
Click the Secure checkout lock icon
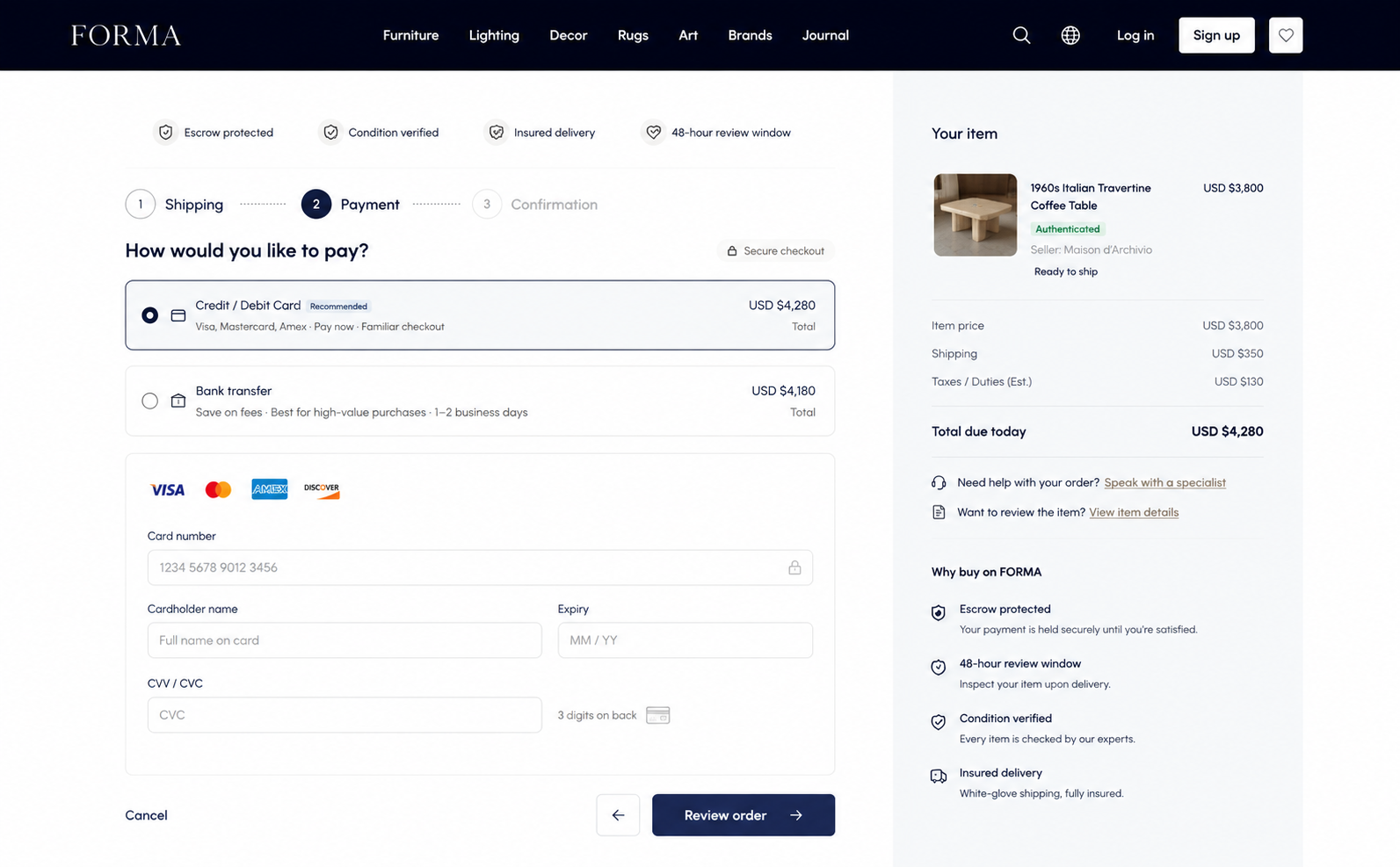click(x=732, y=251)
